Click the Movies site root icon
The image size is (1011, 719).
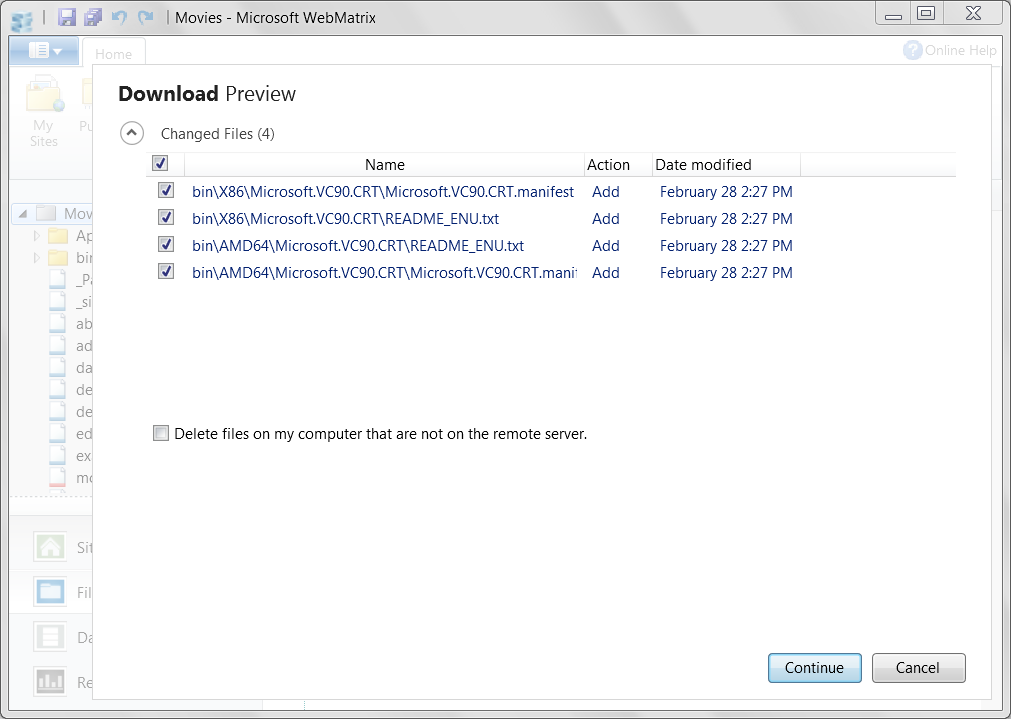click(x=46, y=213)
